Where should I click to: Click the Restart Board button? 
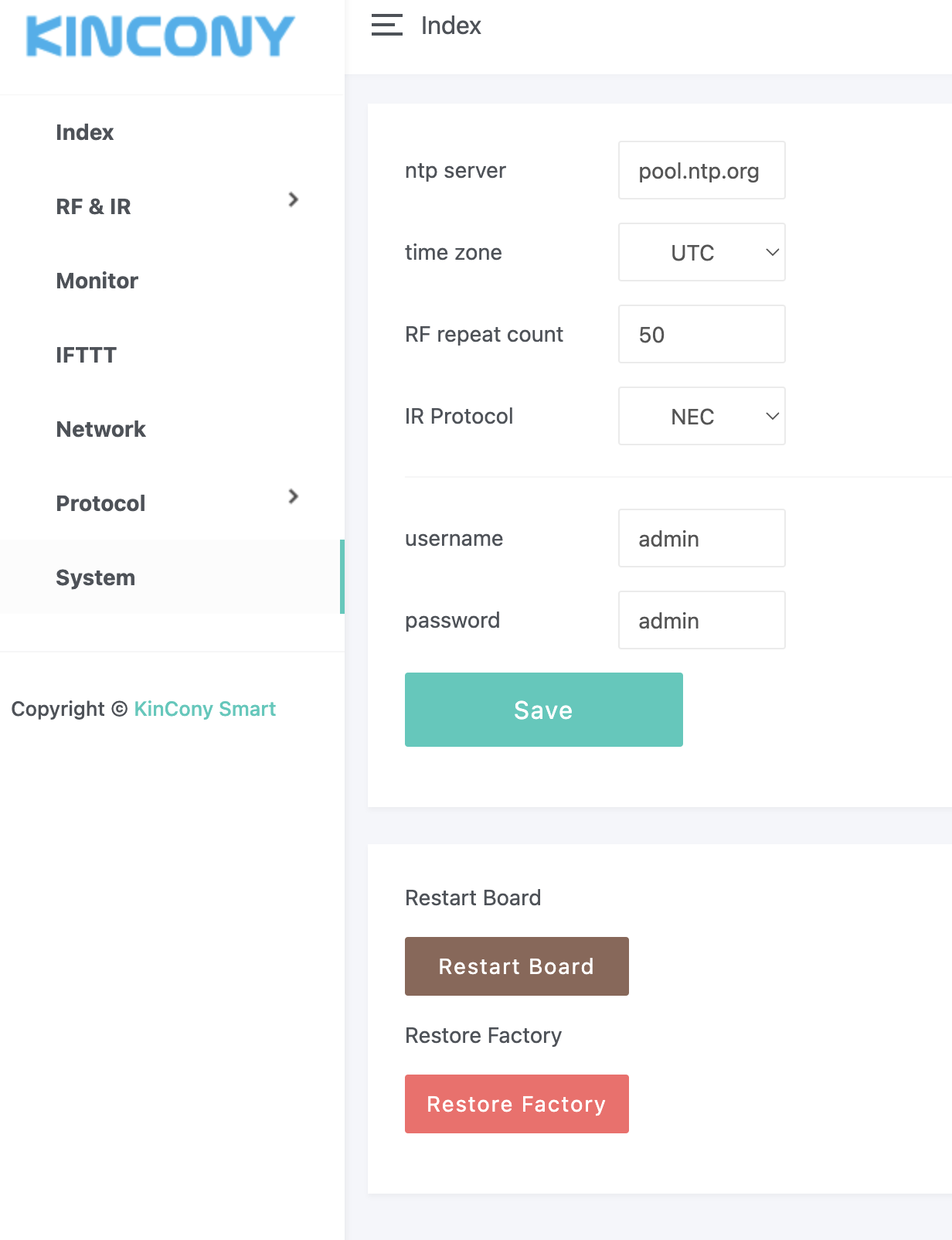516,966
